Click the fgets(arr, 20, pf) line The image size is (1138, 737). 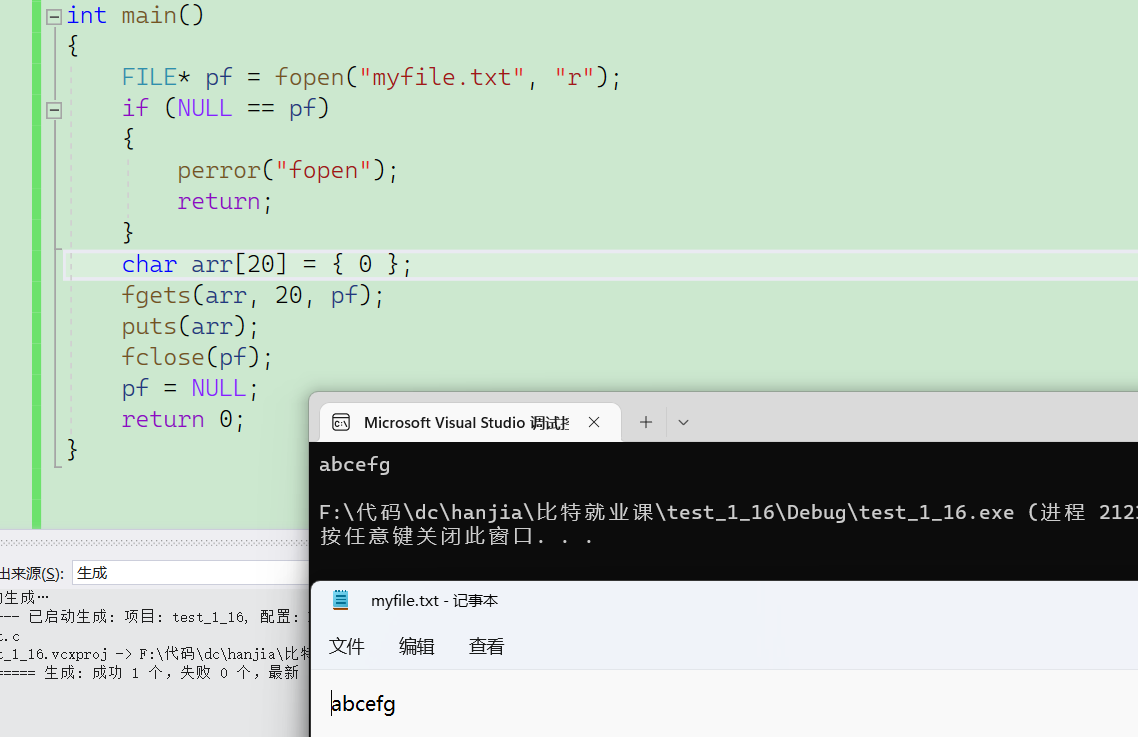pos(253,296)
